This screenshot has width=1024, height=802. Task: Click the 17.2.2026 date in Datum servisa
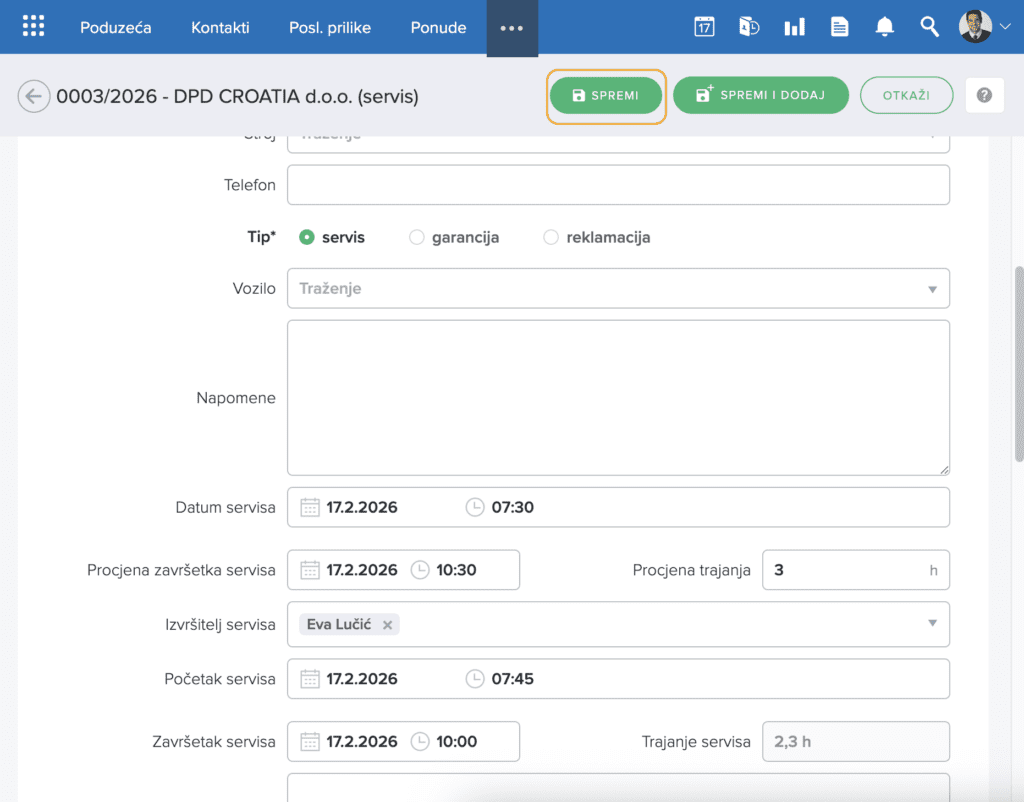point(362,507)
